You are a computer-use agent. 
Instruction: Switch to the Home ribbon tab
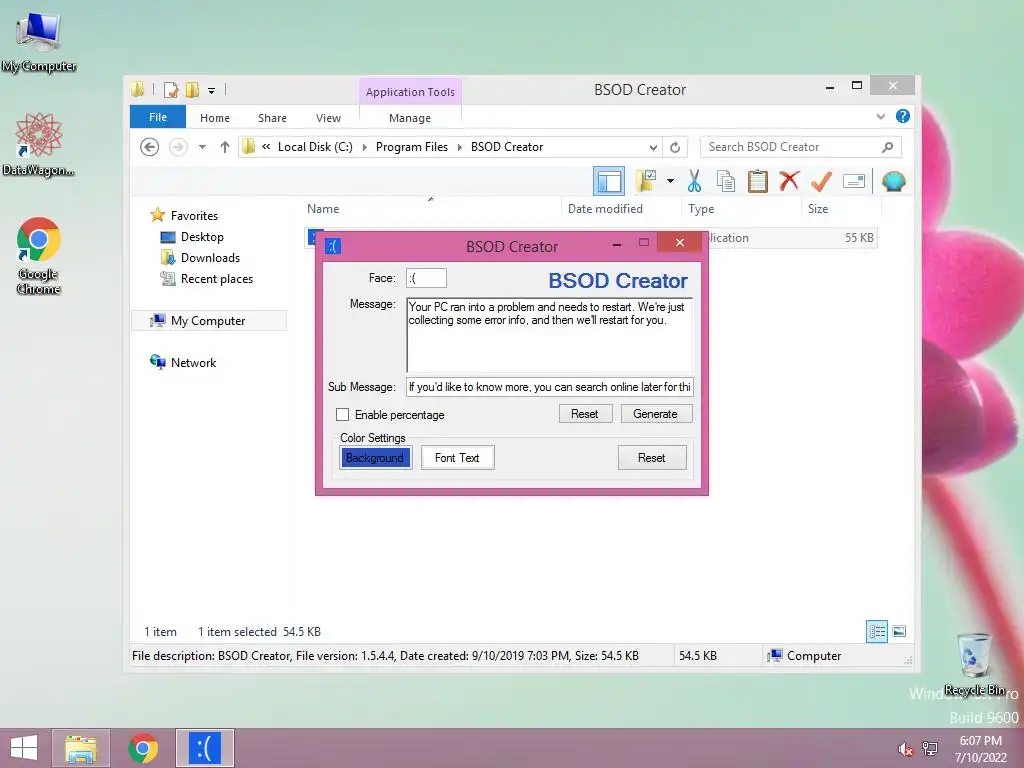pyautogui.click(x=215, y=118)
